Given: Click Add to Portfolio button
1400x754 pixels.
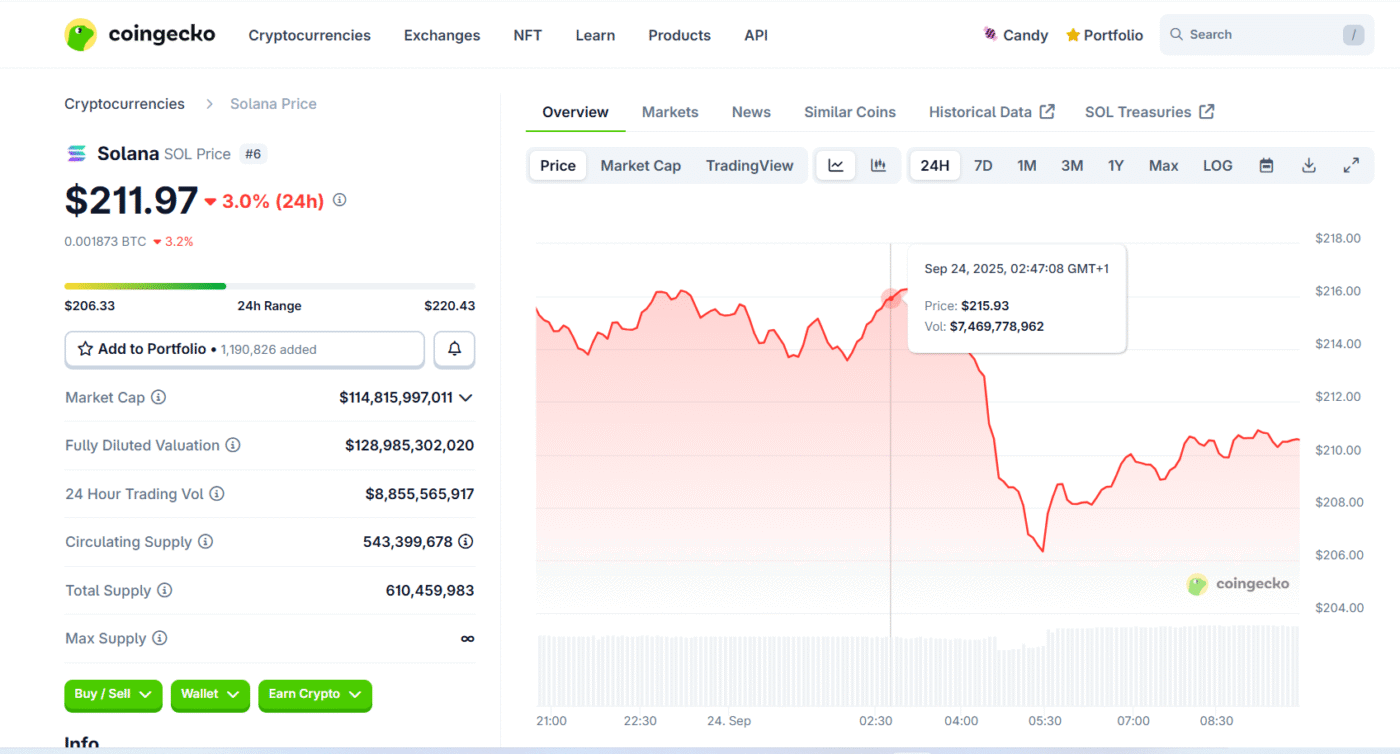Looking at the screenshot, I should pos(244,349).
